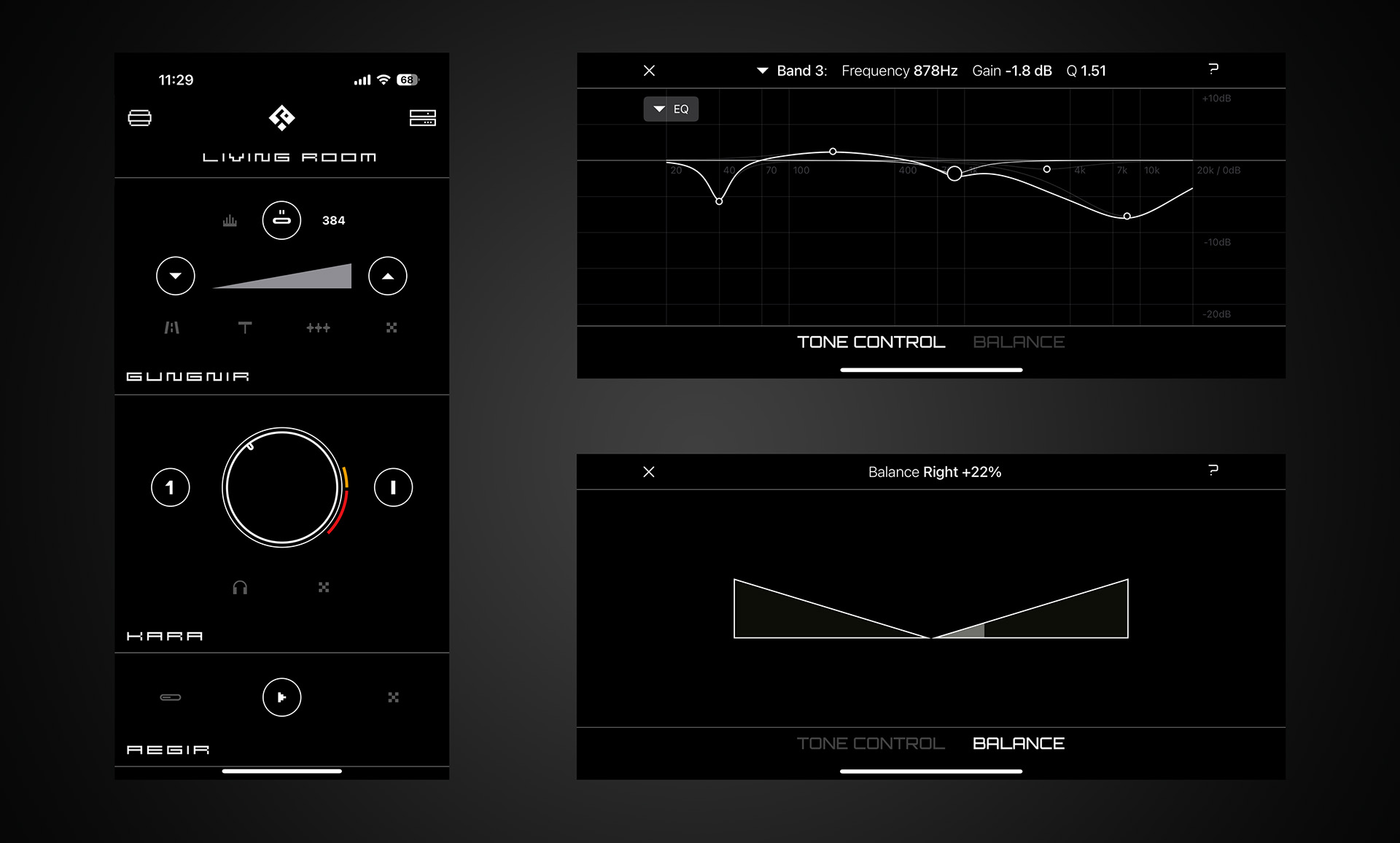Click the top-left stacked device icon
Image resolution: width=1400 pixels, height=843 pixels.
pyautogui.click(x=140, y=117)
